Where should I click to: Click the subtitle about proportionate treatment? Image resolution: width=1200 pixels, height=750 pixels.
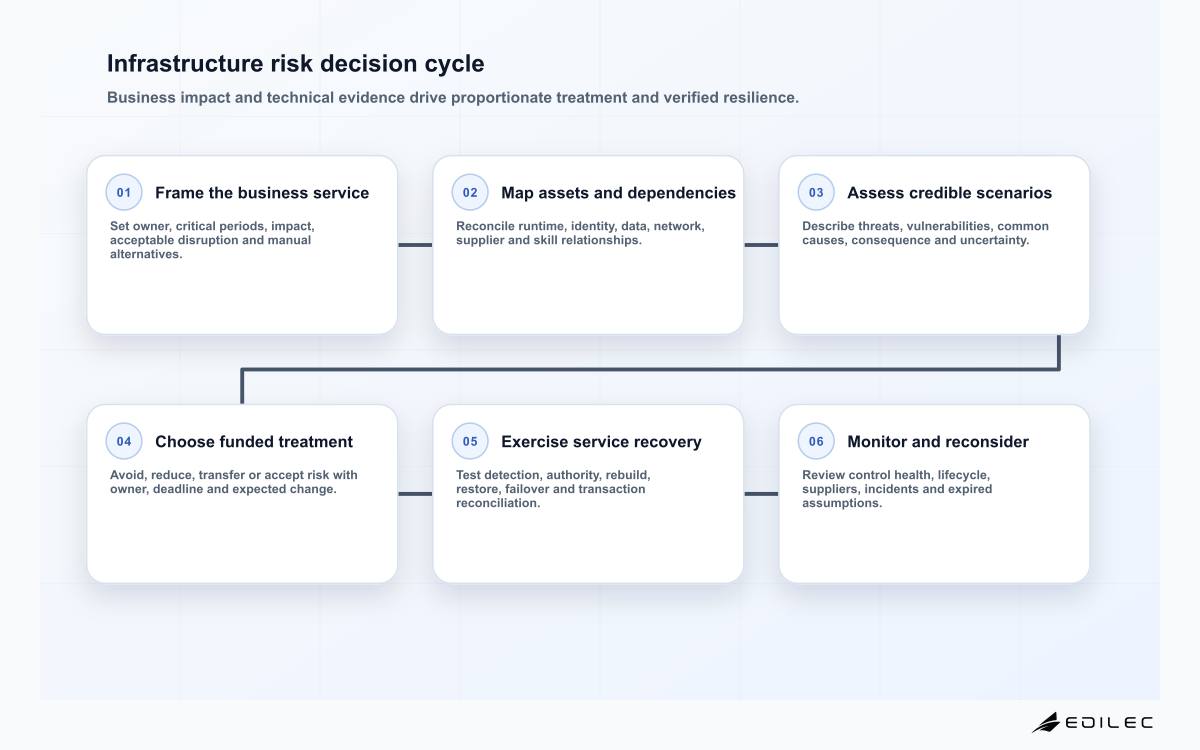(x=453, y=98)
